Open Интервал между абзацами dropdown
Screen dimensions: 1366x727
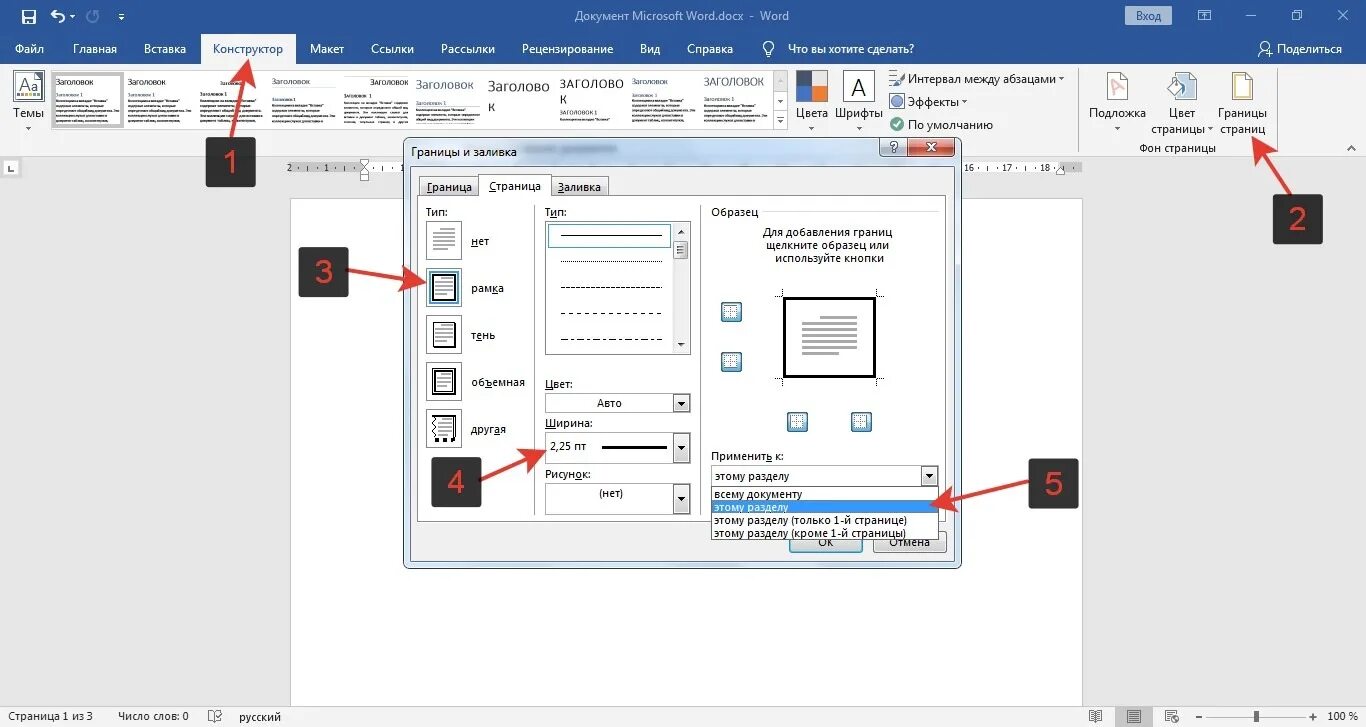(x=977, y=79)
